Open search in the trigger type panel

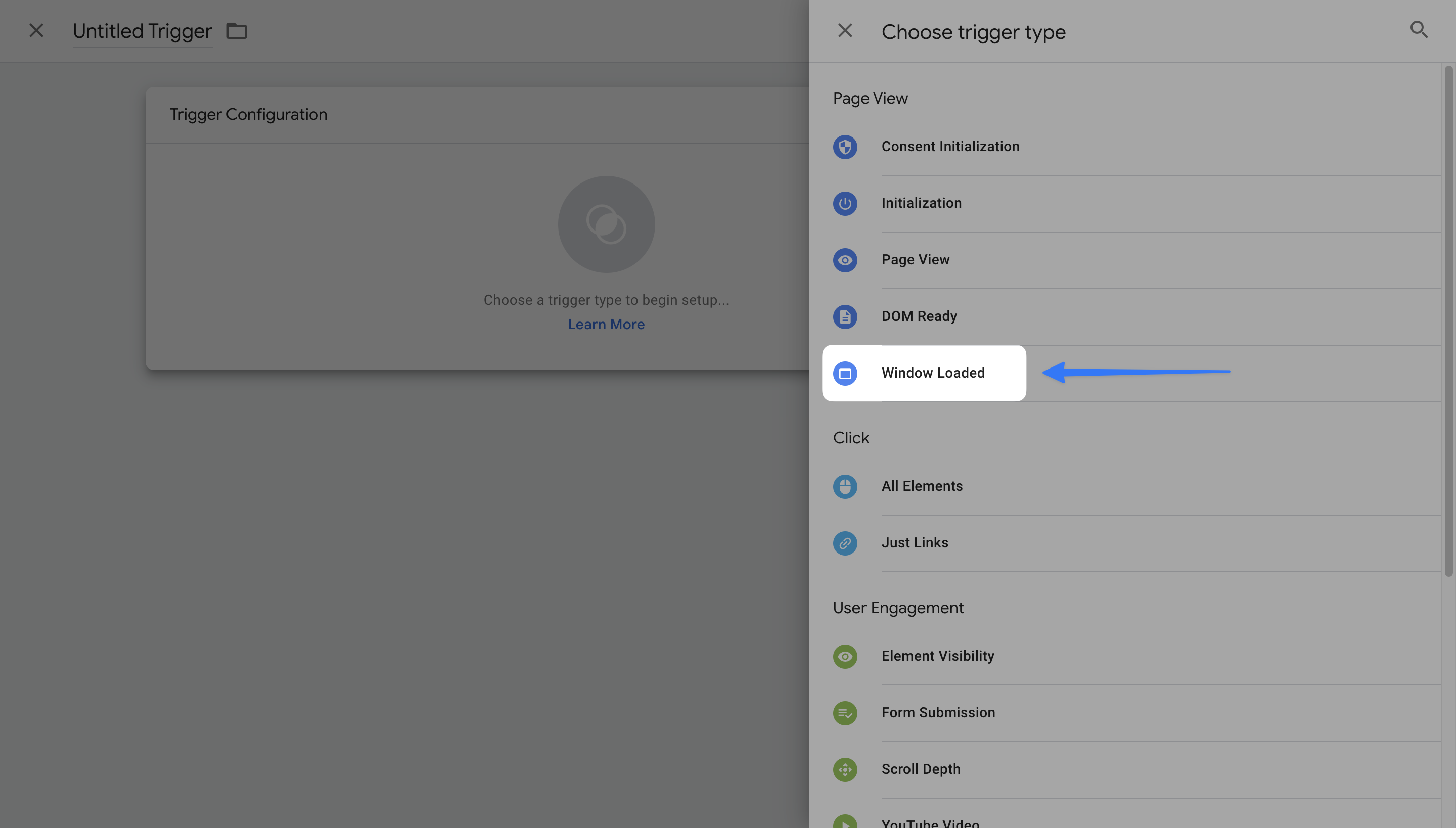(x=1419, y=29)
